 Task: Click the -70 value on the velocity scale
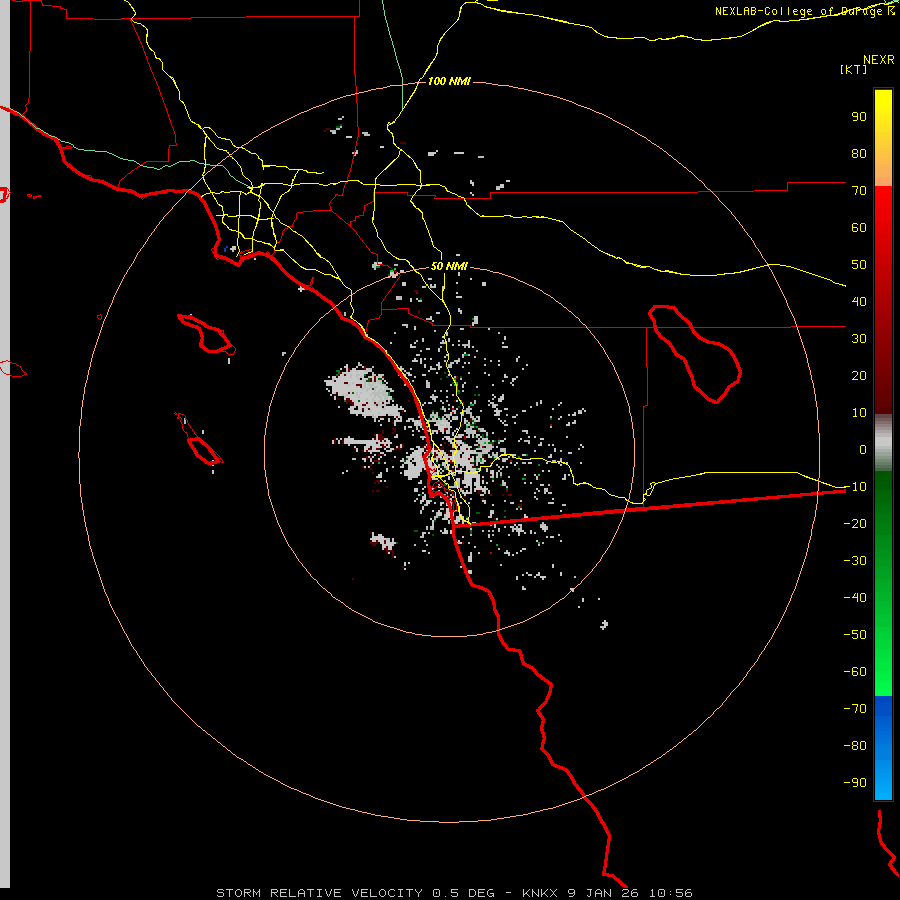point(855,709)
